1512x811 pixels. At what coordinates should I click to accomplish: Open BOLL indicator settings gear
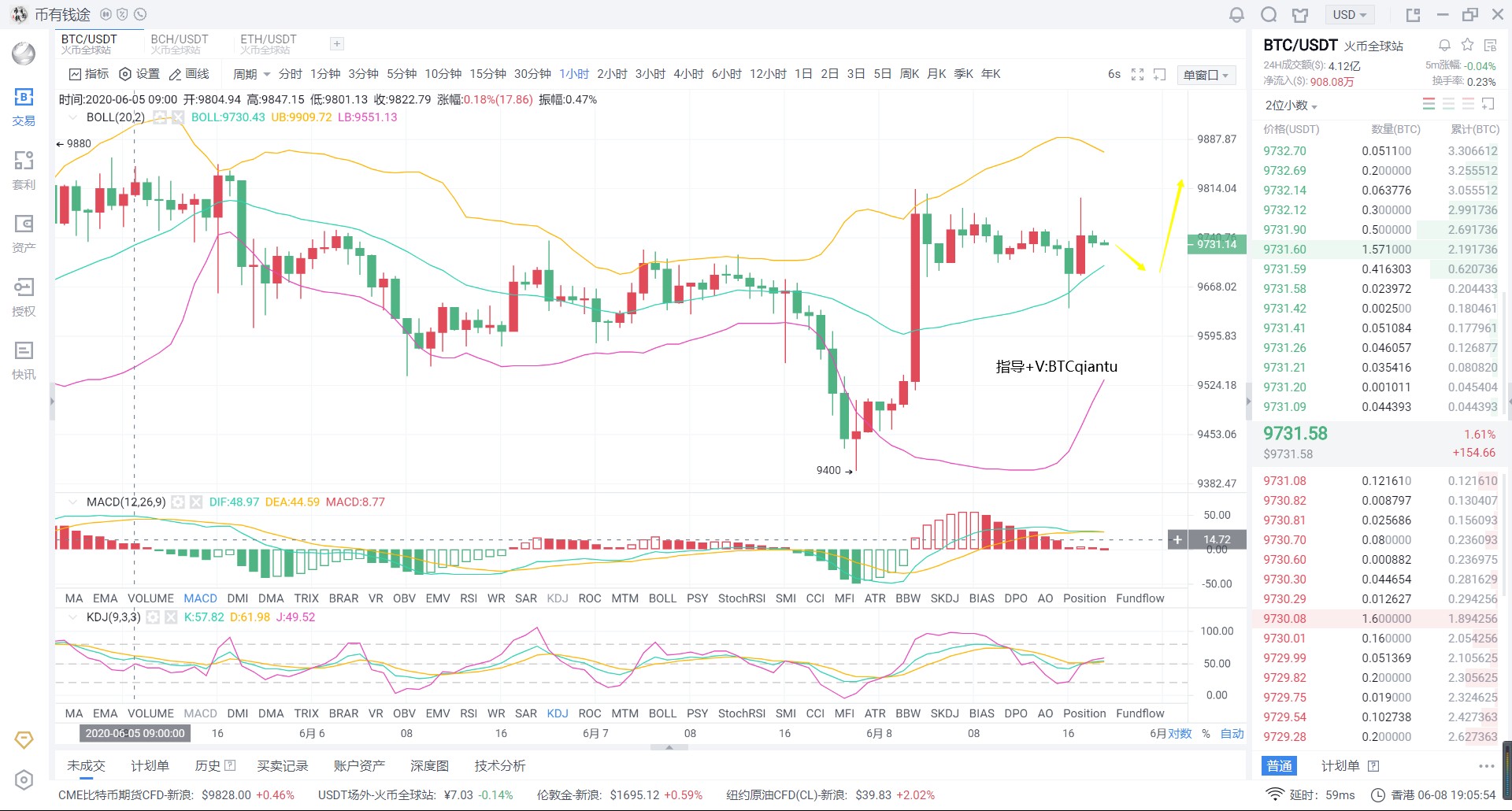coord(160,117)
